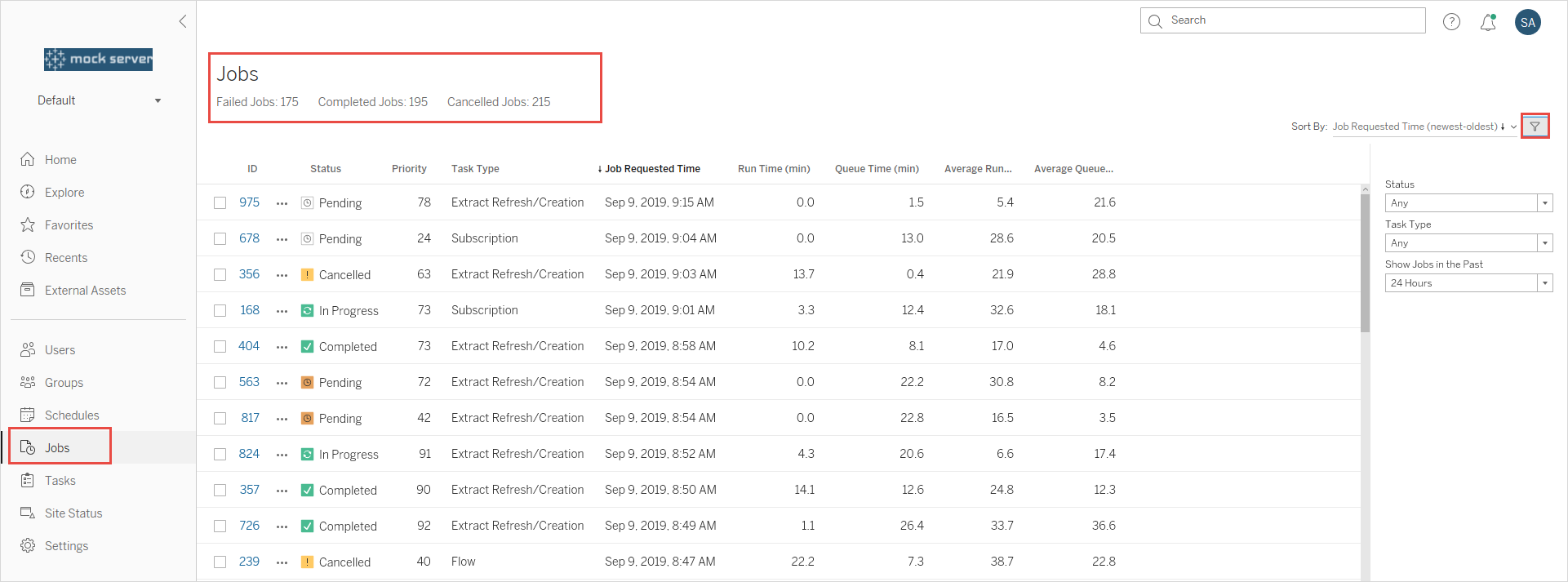The width and height of the screenshot is (1568, 582).
Task: Open the SA user avatar menu
Action: click(x=1528, y=22)
